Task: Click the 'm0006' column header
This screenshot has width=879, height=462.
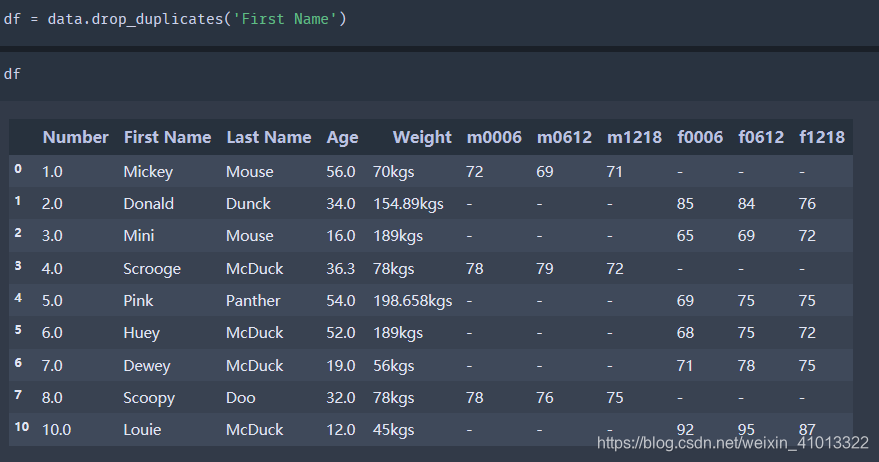Action: (x=494, y=137)
